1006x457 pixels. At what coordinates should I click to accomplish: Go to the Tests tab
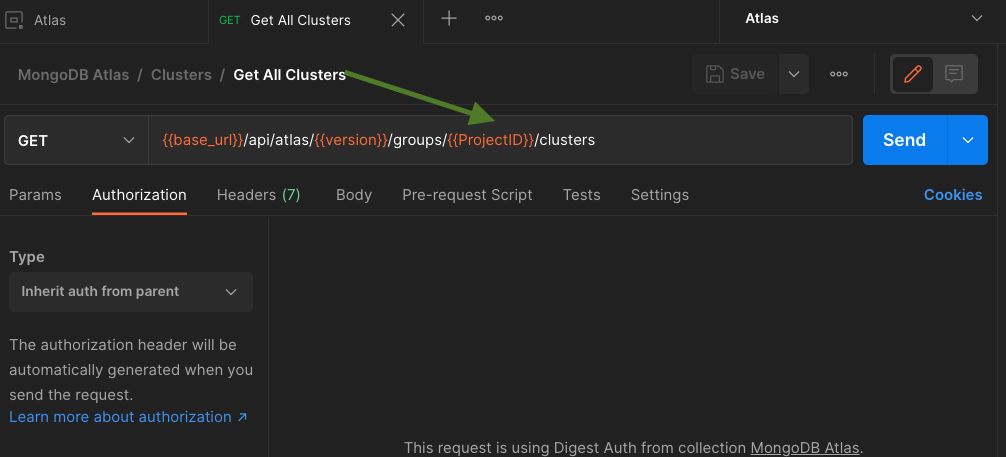coord(581,194)
